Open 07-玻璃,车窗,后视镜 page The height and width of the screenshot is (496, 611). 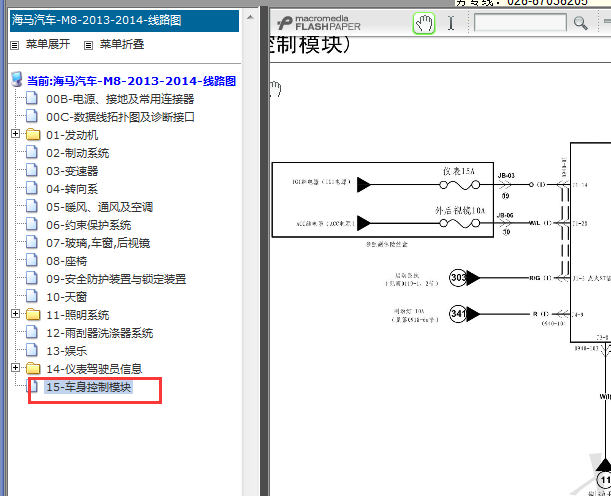(98, 243)
